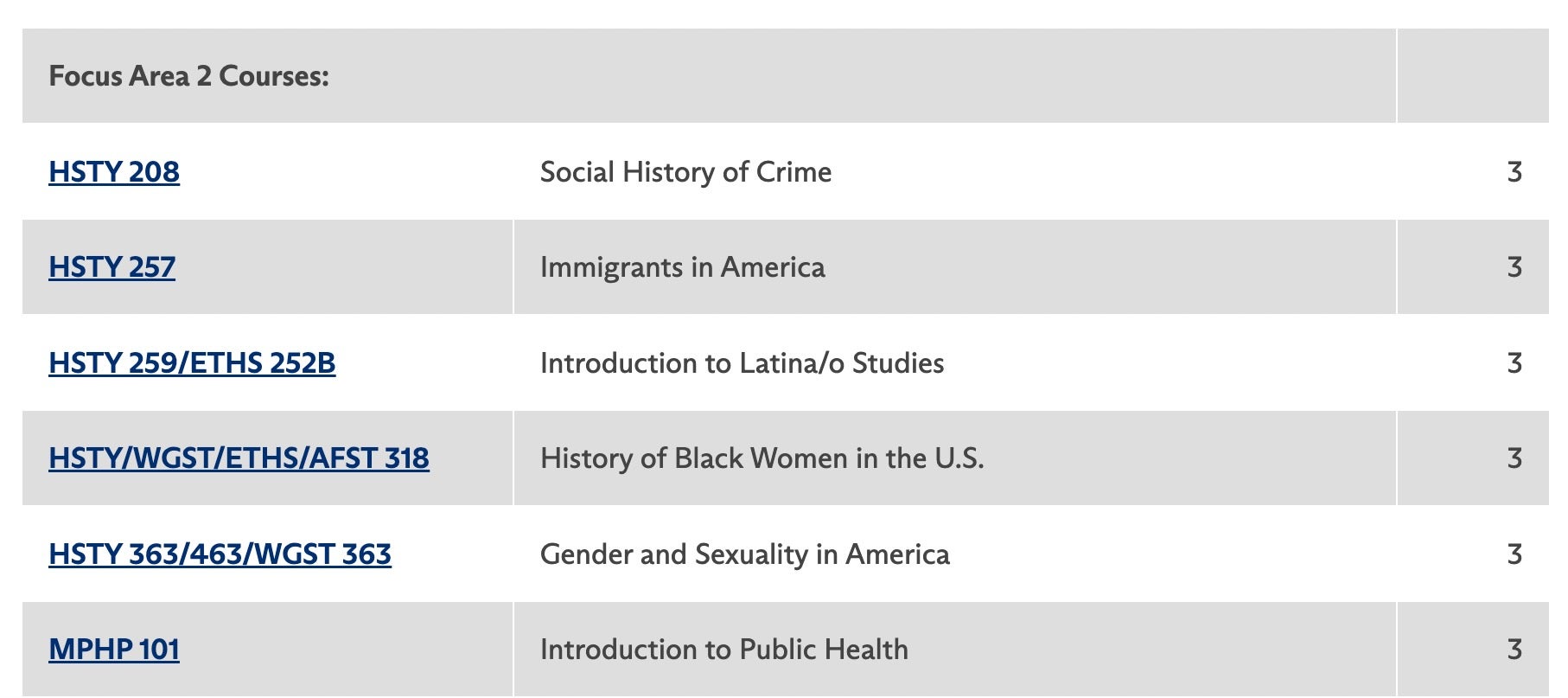1568x698 pixels.
Task: Click credit hours for Introduction to Public Health
Action: click(1514, 650)
